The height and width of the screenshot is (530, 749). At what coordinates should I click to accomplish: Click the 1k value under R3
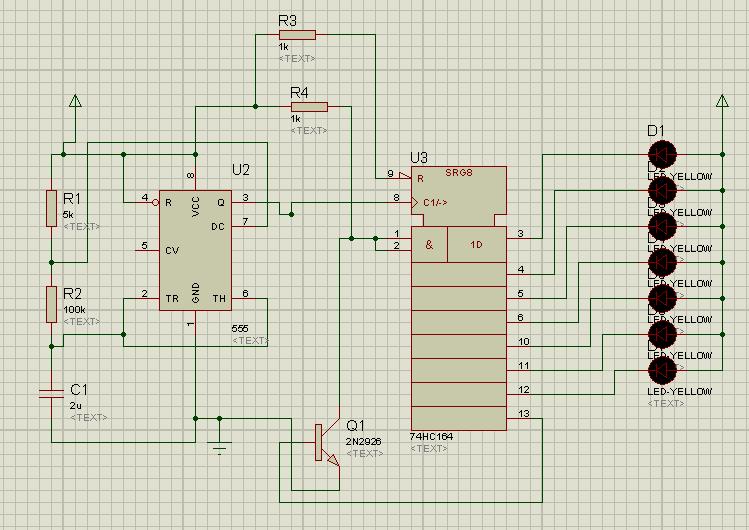(284, 47)
